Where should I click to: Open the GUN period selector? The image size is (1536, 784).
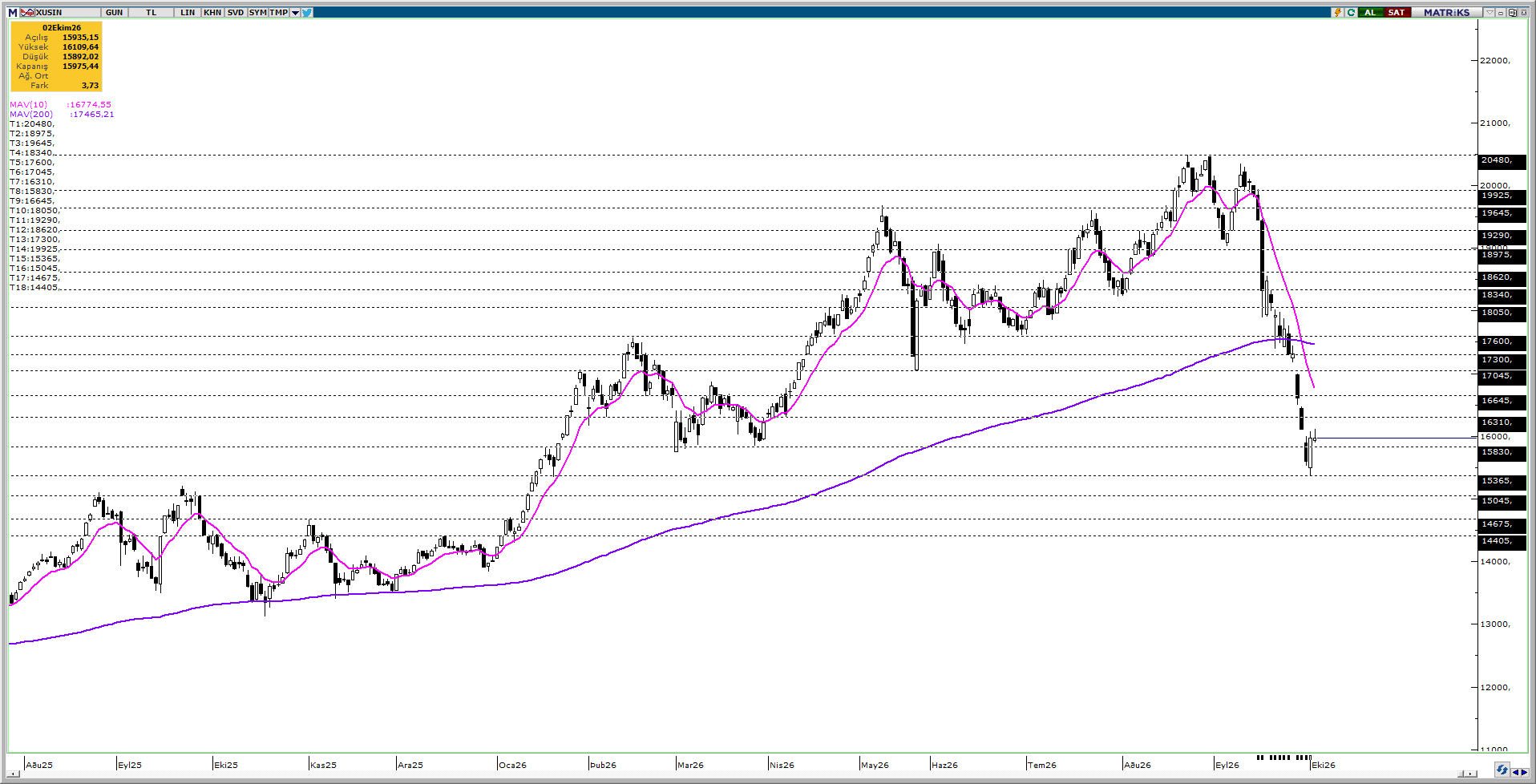tap(115, 13)
